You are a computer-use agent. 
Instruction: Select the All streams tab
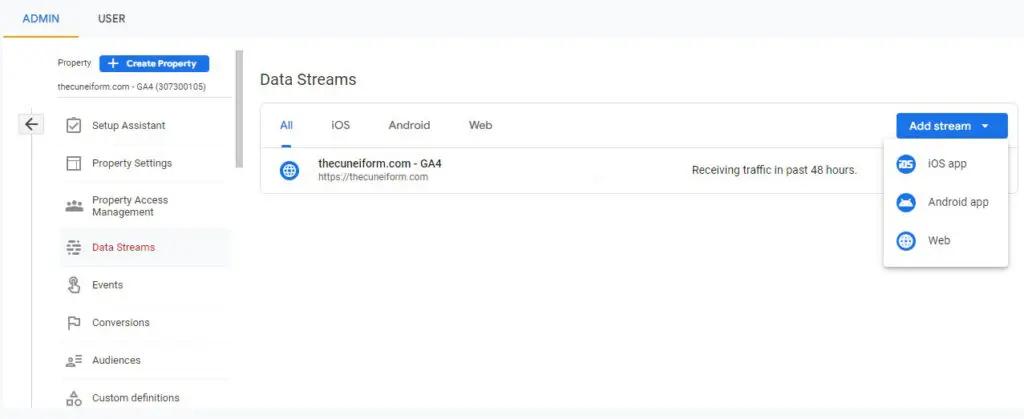[x=286, y=125]
